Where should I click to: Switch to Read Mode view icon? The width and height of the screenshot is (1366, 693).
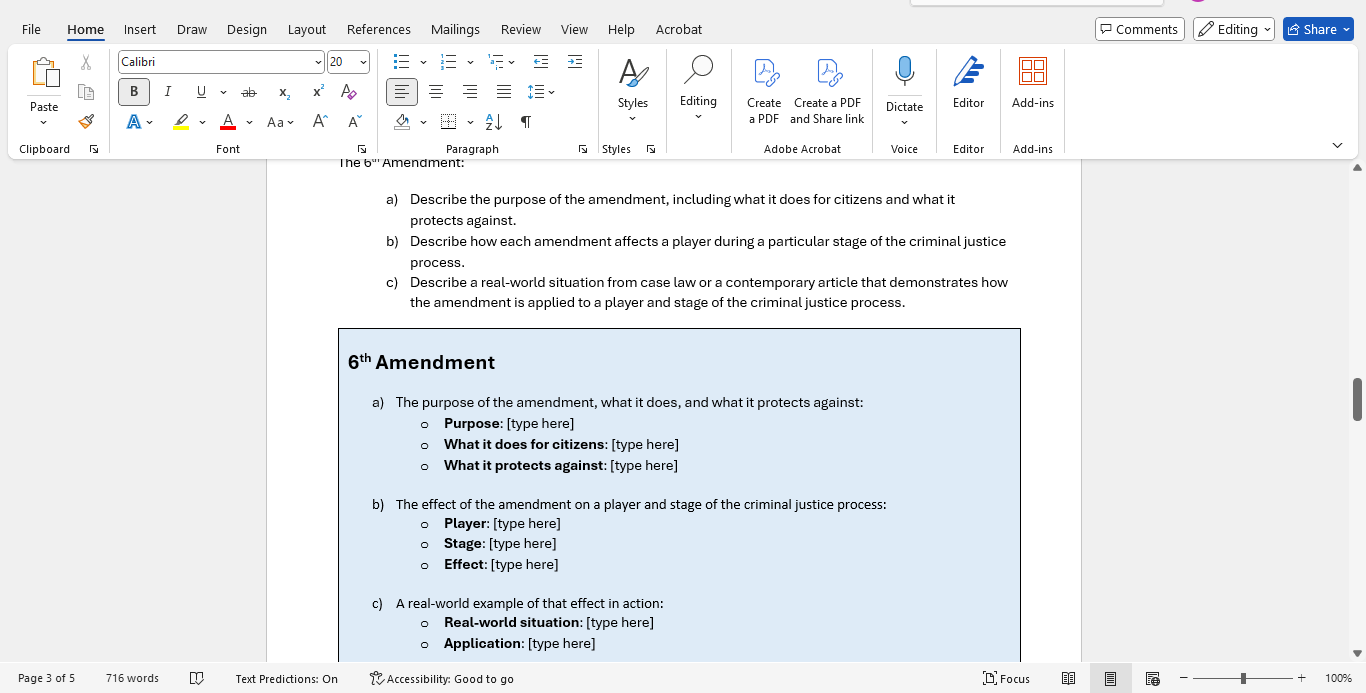click(1068, 678)
